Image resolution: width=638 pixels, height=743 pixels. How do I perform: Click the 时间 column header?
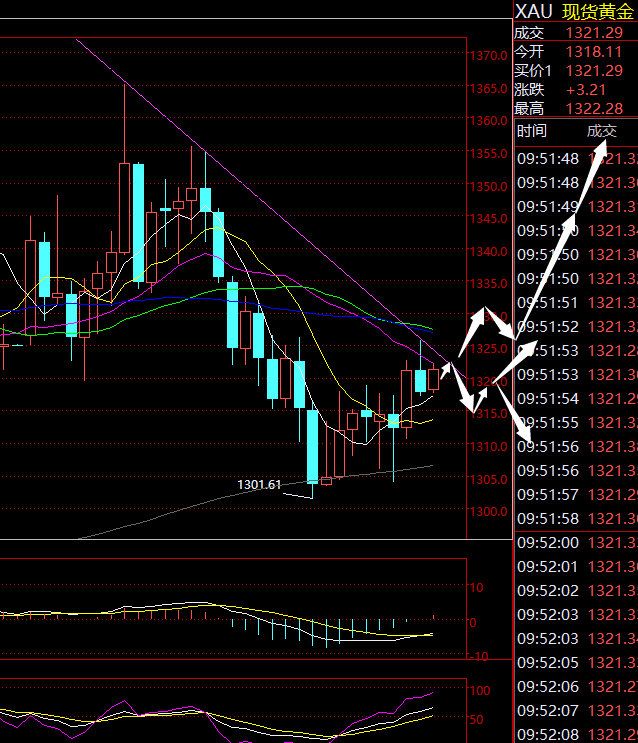pos(532,131)
